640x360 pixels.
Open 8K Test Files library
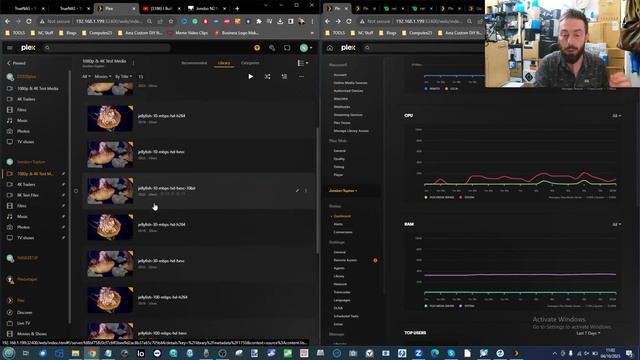pyautogui.click(x=28, y=195)
